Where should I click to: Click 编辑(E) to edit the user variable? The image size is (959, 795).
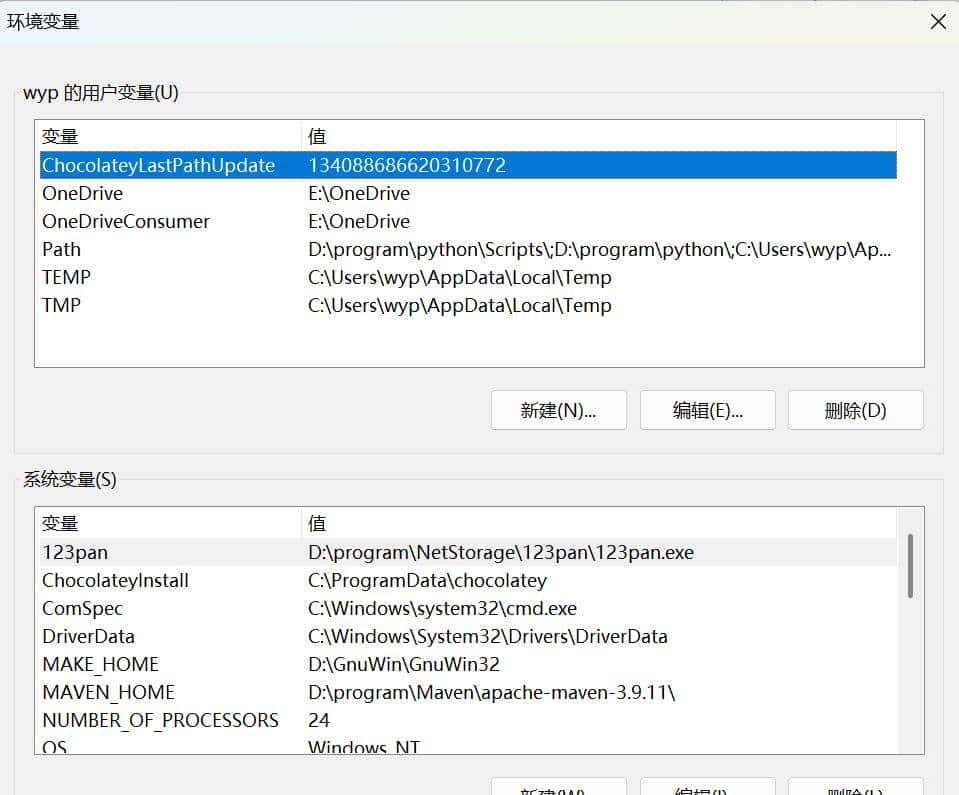tap(707, 410)
